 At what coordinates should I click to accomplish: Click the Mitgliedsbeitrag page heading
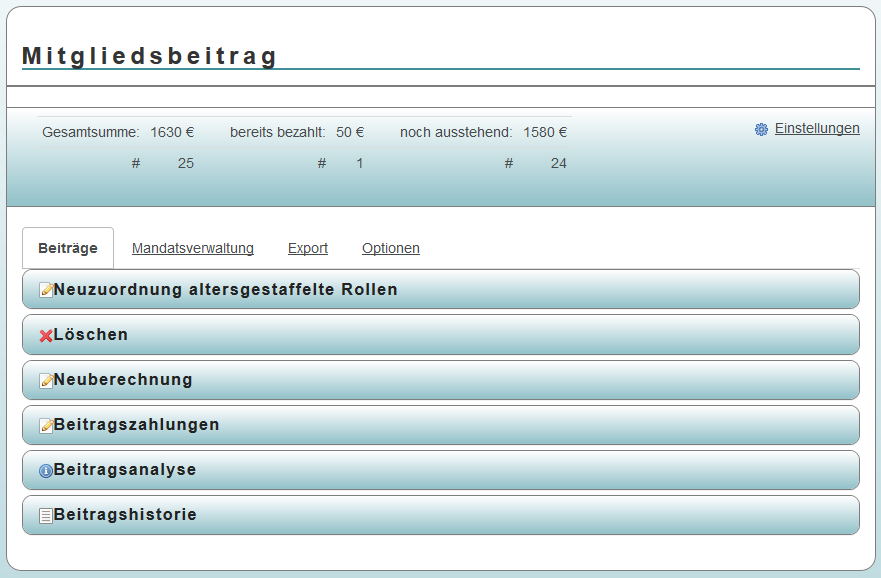click(x=150, y=56)
